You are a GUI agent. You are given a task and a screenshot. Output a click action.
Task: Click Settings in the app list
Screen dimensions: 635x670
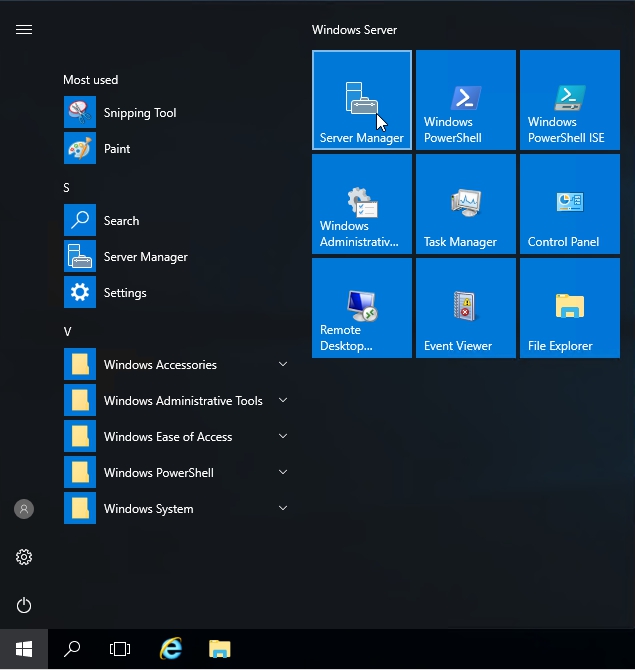[x=125, y=293]
